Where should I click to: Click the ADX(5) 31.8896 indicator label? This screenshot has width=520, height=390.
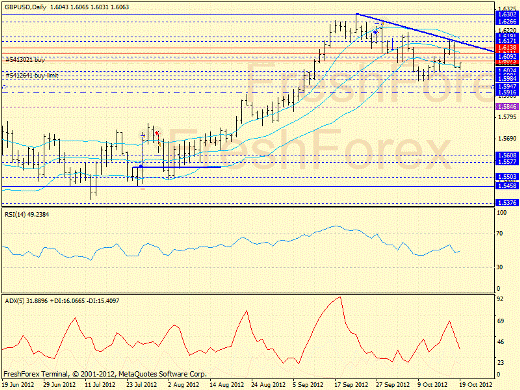tap(27, 301)
